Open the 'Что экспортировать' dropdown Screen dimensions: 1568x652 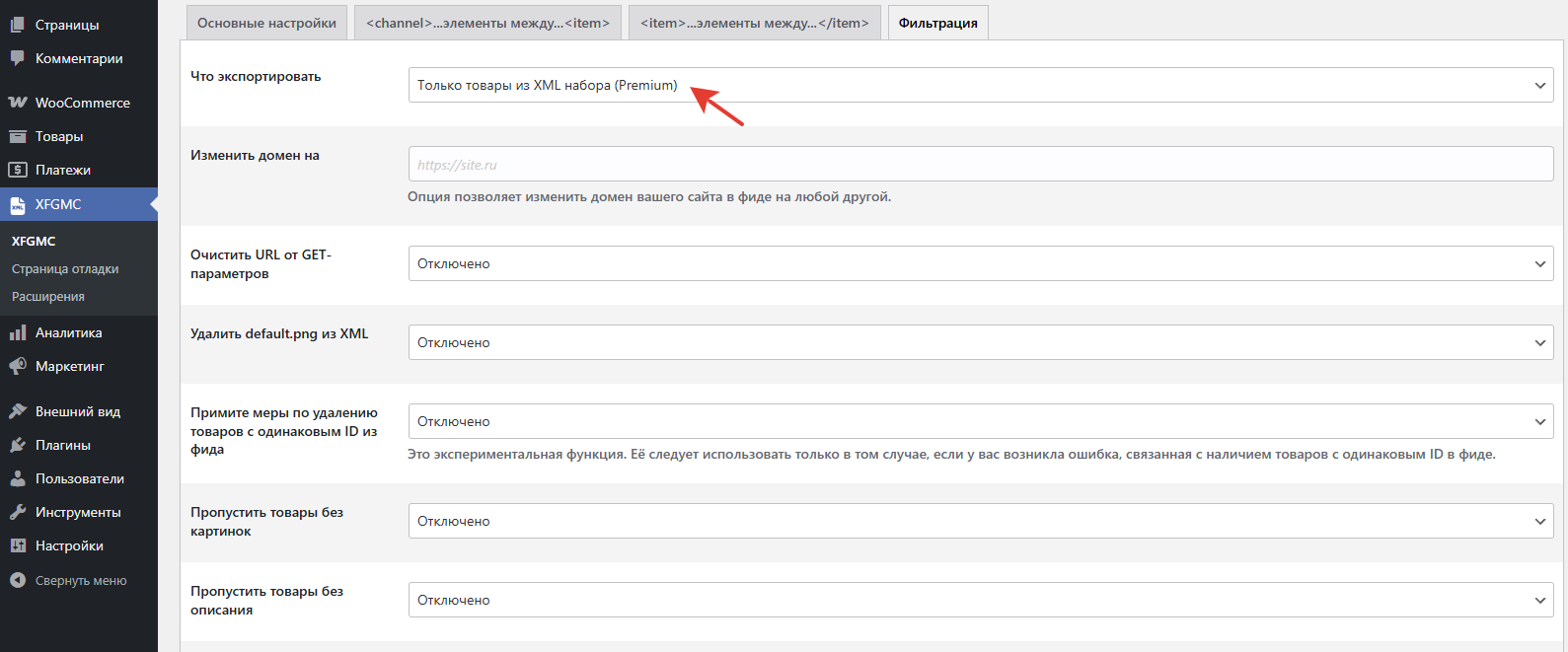tap(980, 85)
